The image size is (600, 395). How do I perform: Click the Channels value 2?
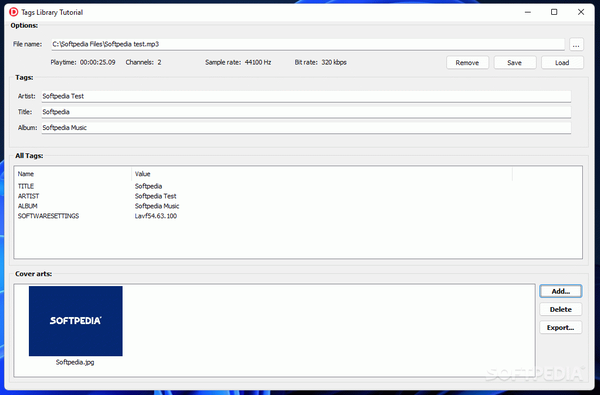pos(159,62)
